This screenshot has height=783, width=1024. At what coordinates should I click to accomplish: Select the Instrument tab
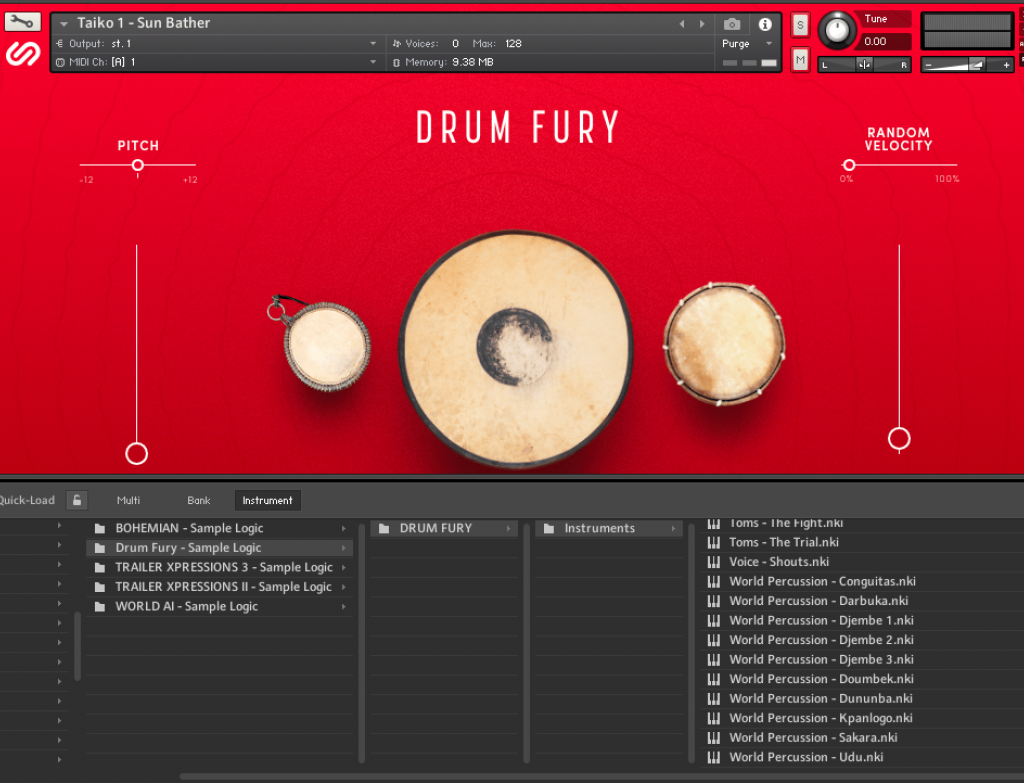(x=268, y=500)
